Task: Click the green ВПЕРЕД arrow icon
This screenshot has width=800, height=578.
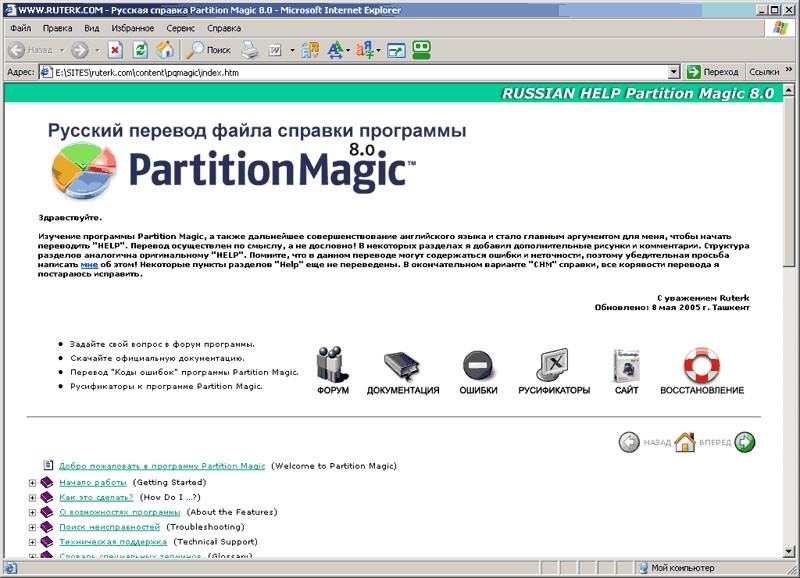Action: coord(744,442)
